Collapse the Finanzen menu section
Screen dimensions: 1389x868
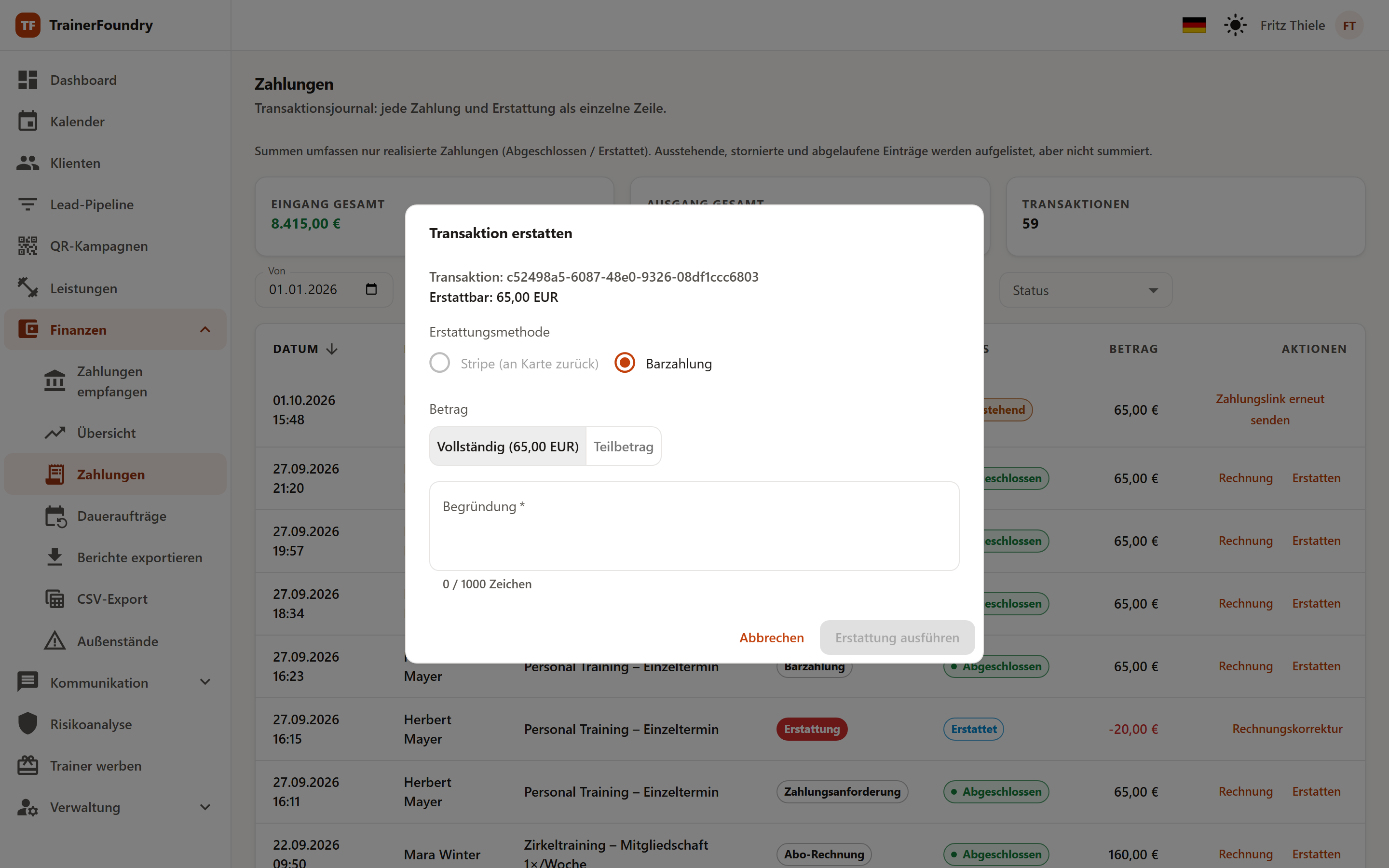[x=205, y=329]
